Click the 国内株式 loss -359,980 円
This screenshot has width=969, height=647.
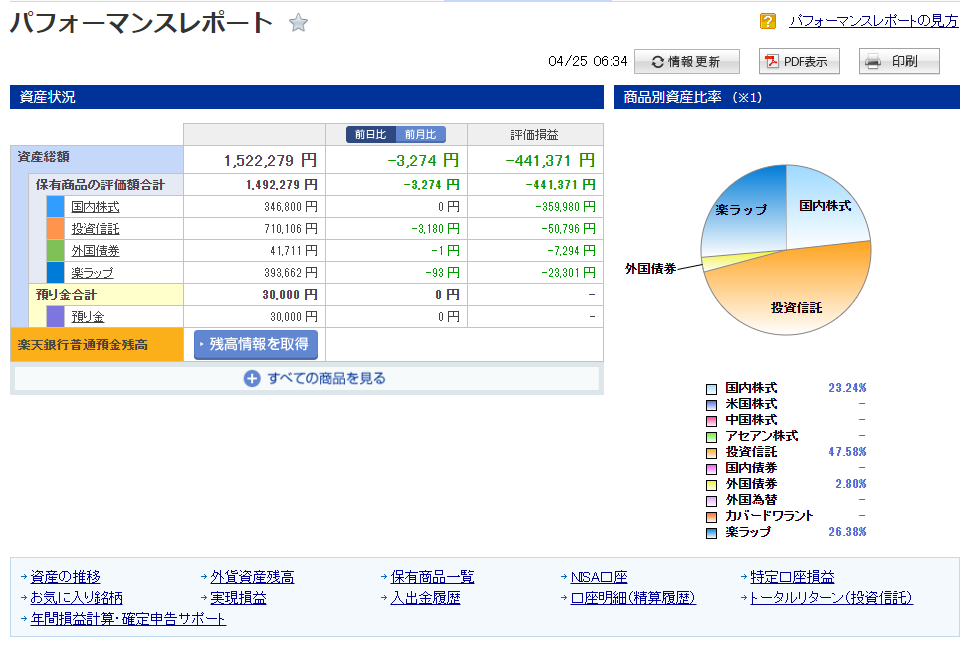point(565,206)
